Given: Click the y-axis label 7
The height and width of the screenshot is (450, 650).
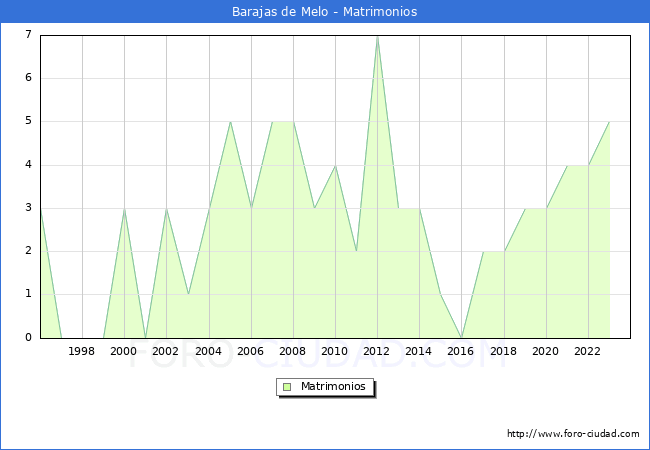Looking at the screenshot, I should pyautogui.click(x=28, y=35).
